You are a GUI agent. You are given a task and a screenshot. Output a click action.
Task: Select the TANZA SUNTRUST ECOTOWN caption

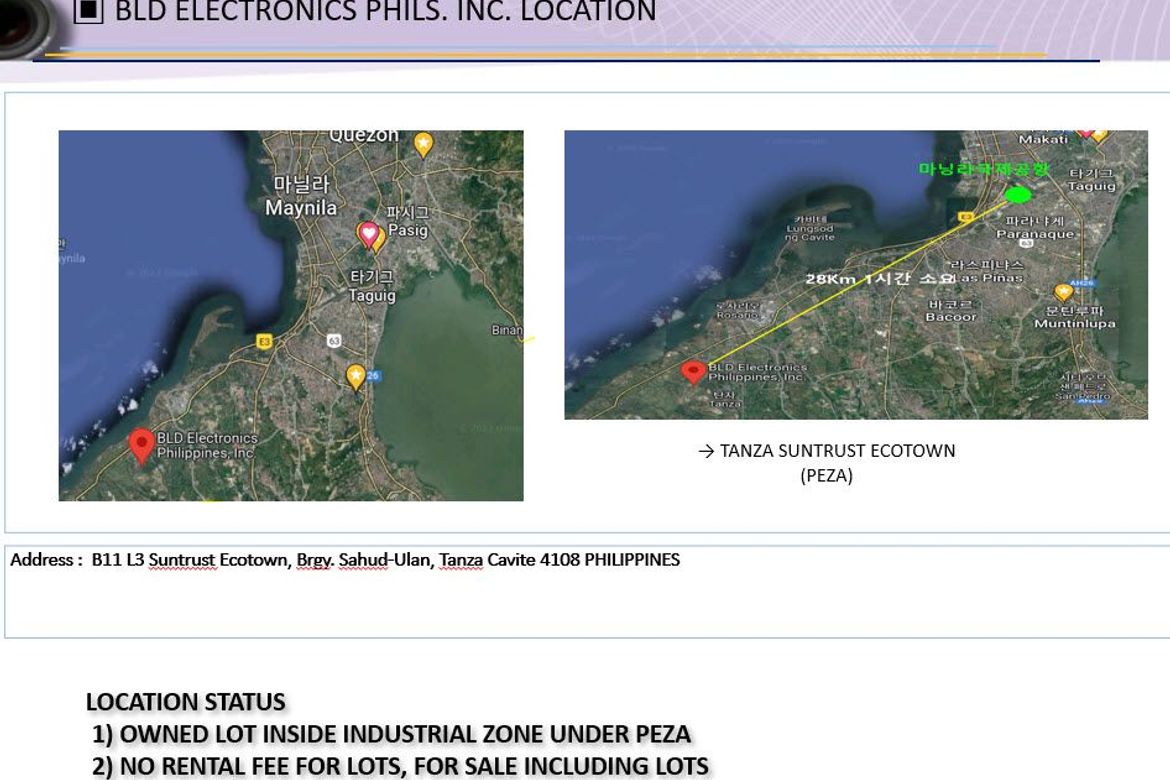[837, 451]
